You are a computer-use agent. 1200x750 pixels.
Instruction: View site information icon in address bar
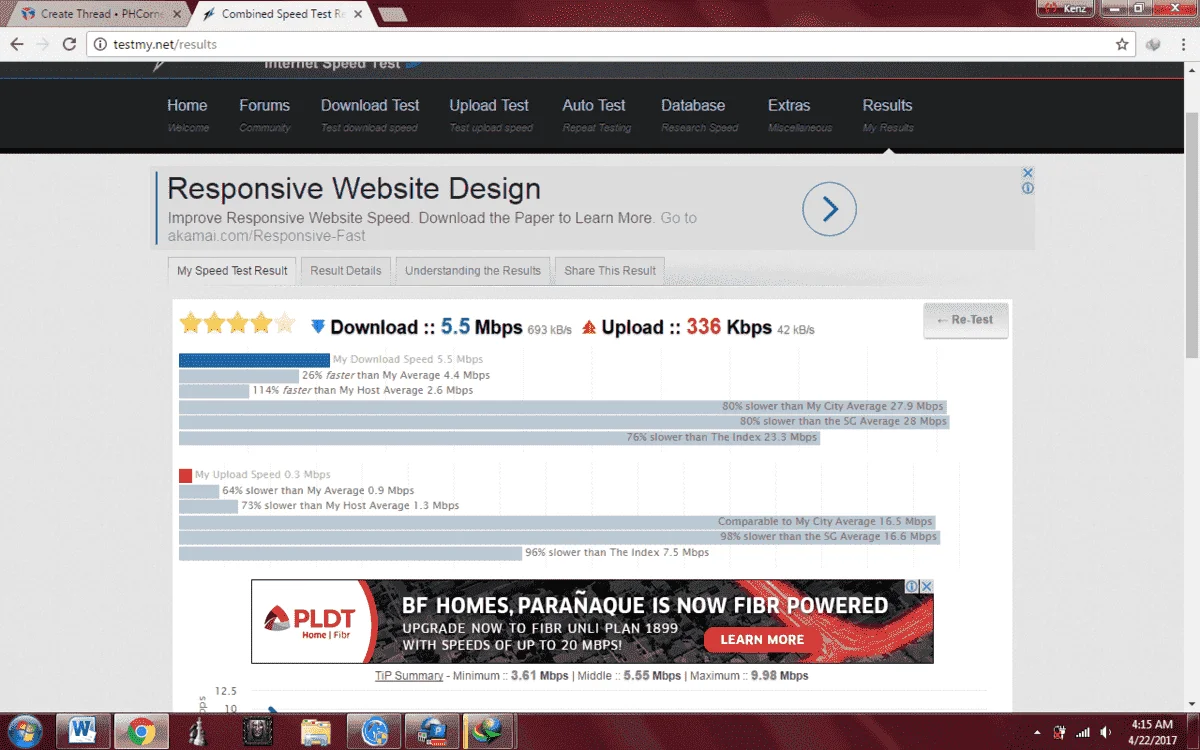pyautogui.click(x=99, y=44)
